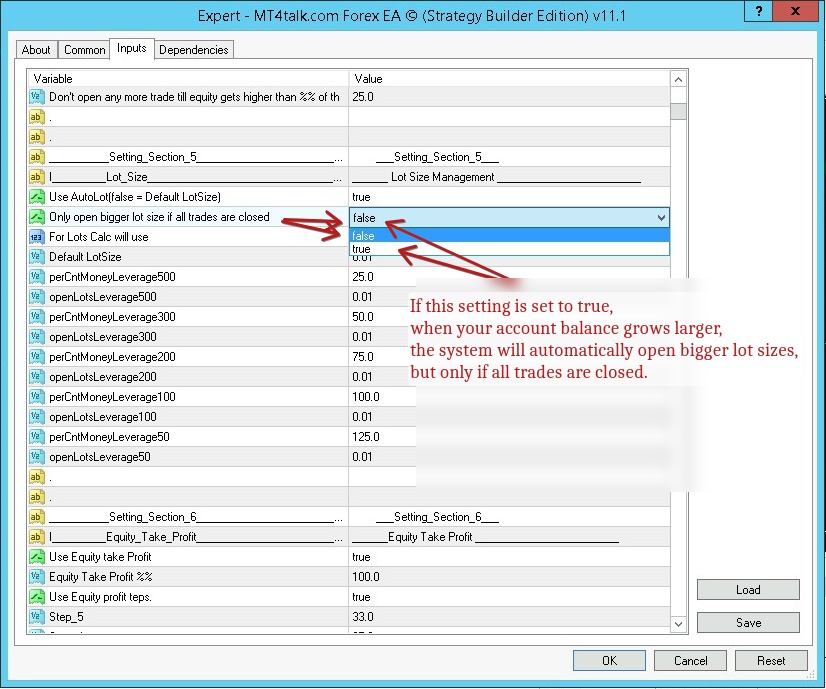Click the icon beside Use Equity take Profit
This screenshot has width=826, height=689.
pos(36,557)
